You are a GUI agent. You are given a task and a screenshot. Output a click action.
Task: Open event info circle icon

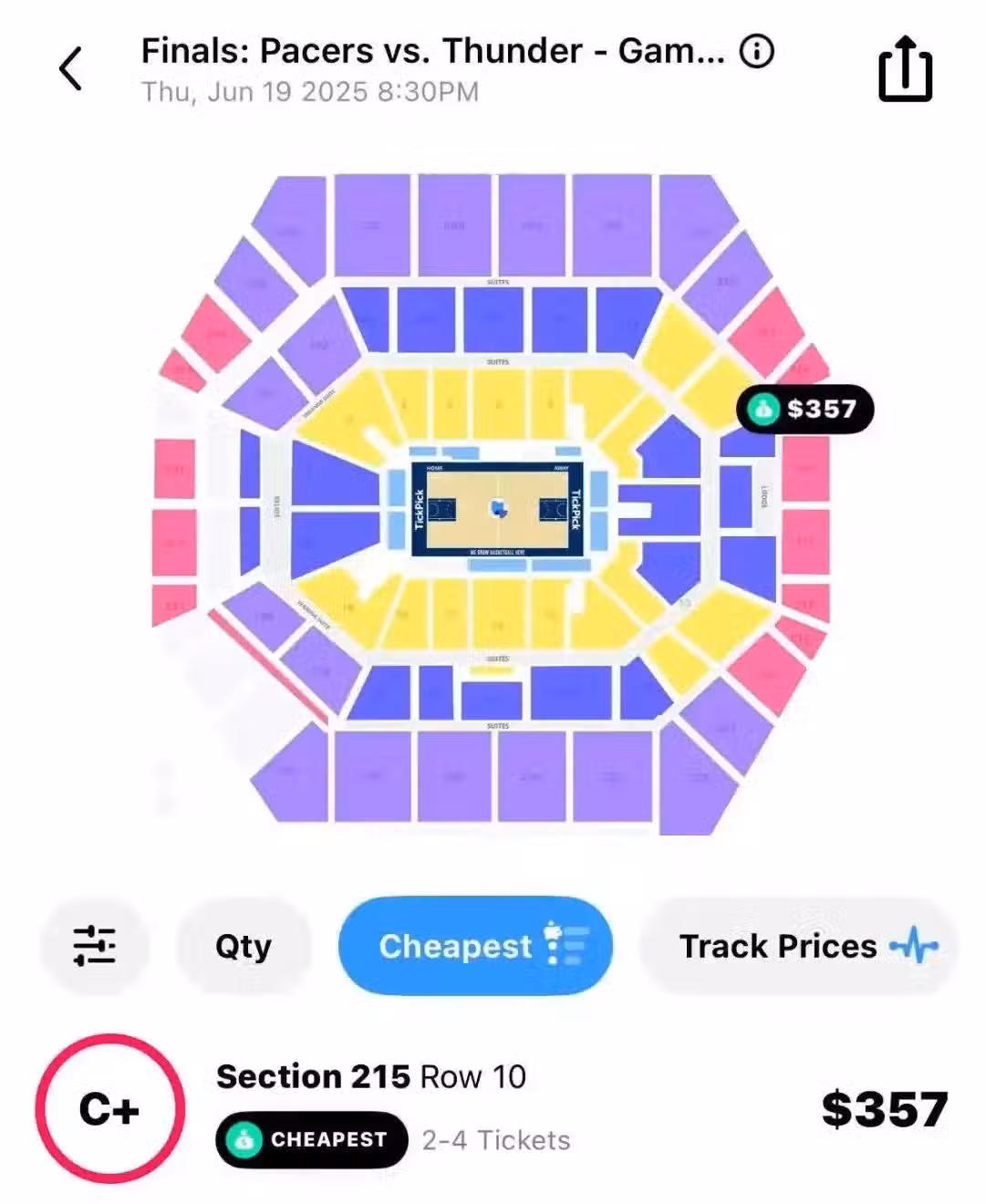pos(756,51)
